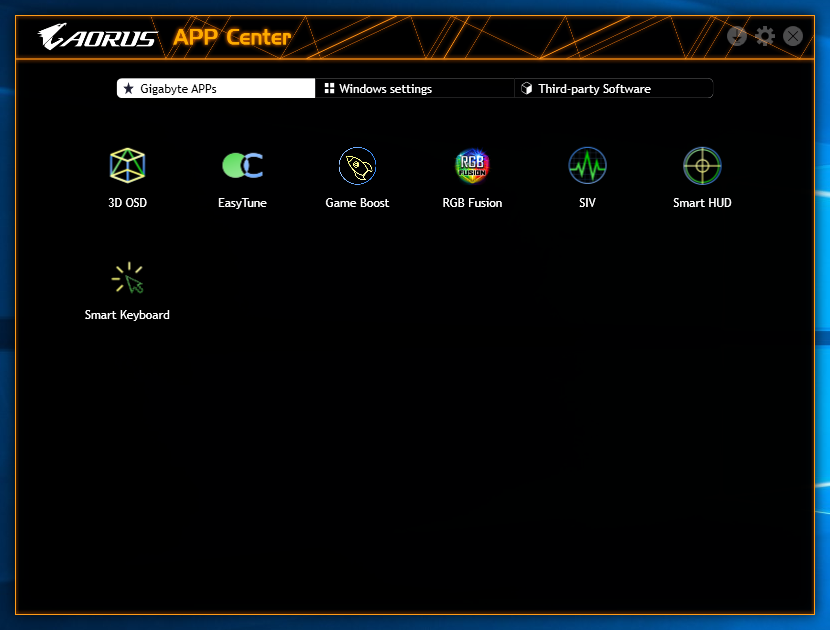Viewport: 830px width, 630px height.
Task: Launch the 3D OSD cube icon
Action: click(127, 166)
